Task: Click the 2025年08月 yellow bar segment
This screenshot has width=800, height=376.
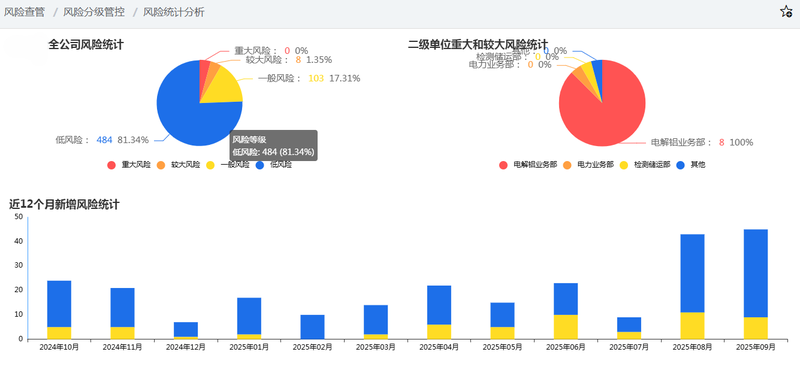Action: (x=692, y=325)
